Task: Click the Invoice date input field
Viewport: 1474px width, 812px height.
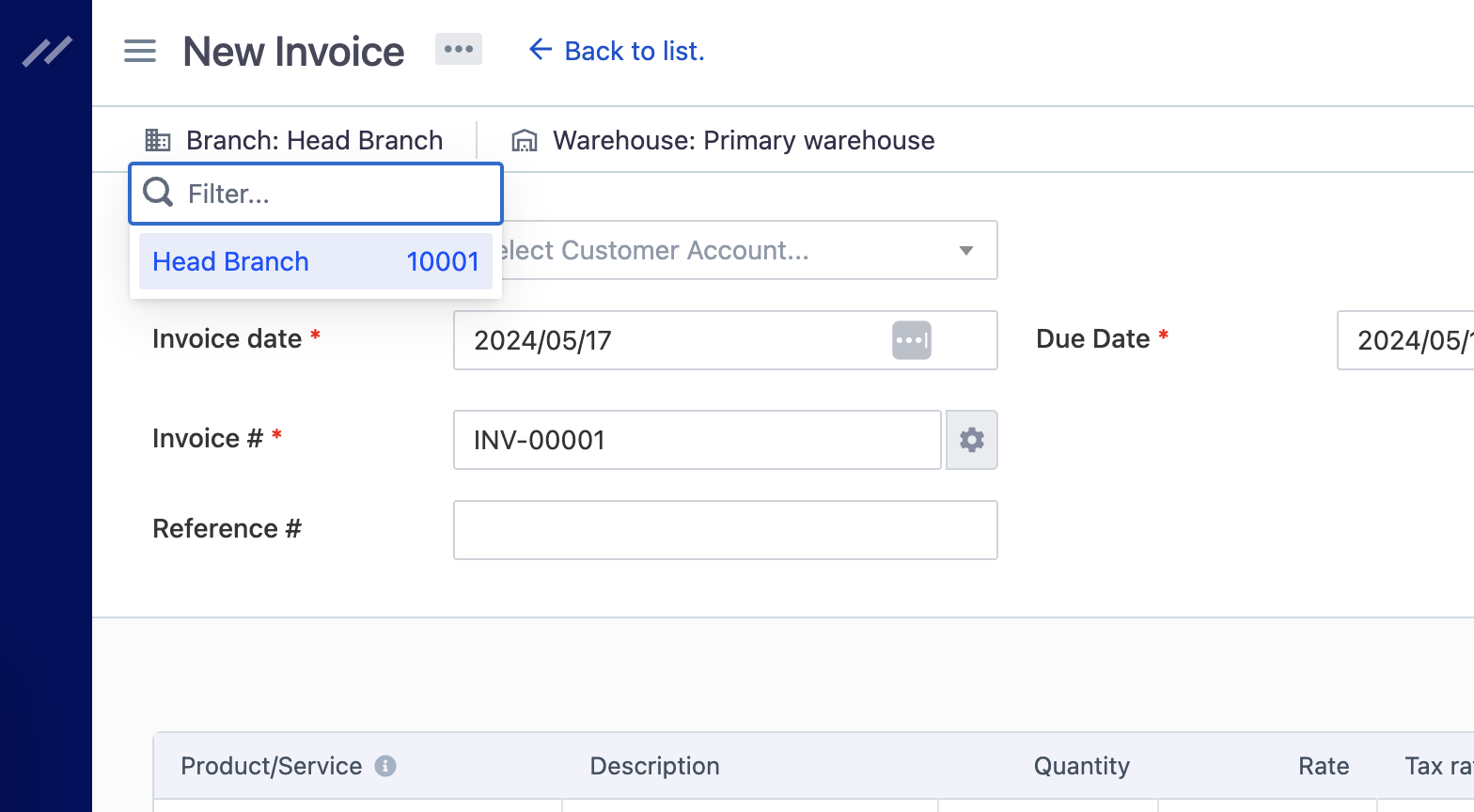Action: click(667, 340)
